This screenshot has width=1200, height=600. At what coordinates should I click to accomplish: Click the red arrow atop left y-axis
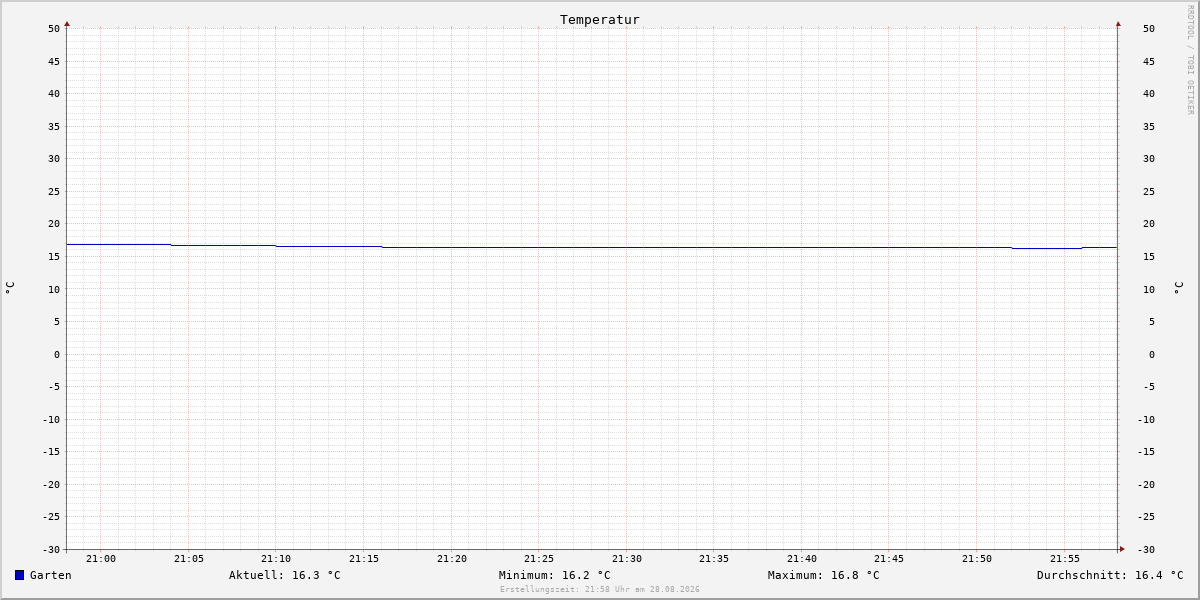[67, 23]
